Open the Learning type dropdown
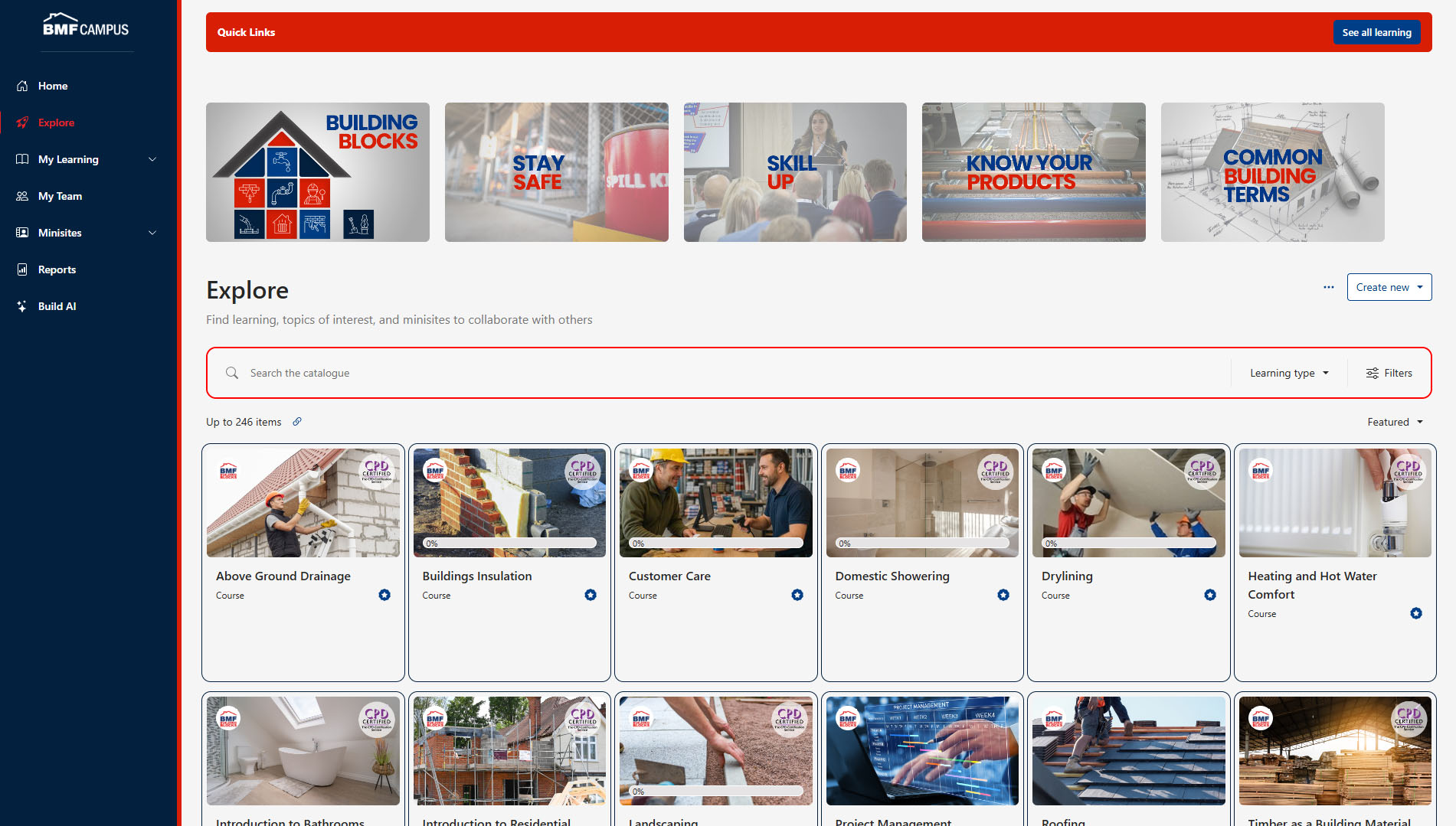1456x826 pixels. tap(1289, 373)
